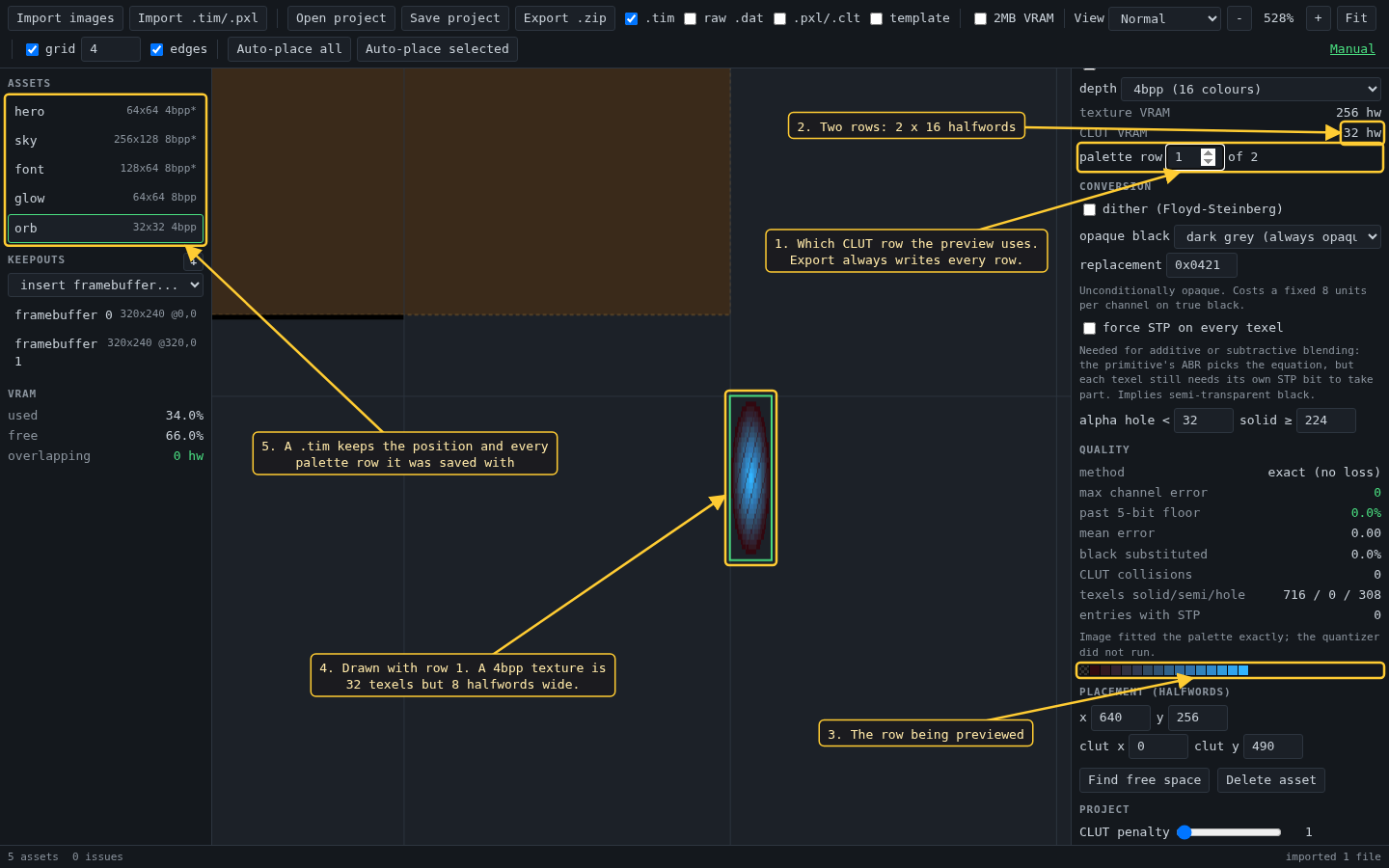
Task: Open a project file
Action: pos(341,18)
